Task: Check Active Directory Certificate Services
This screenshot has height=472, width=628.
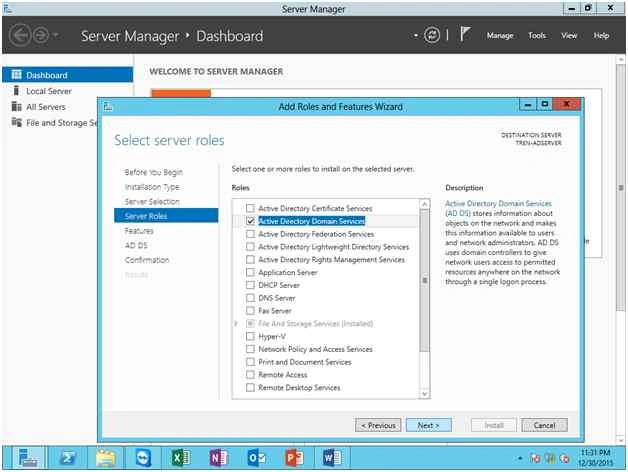Action: click(x=250, y=208)
